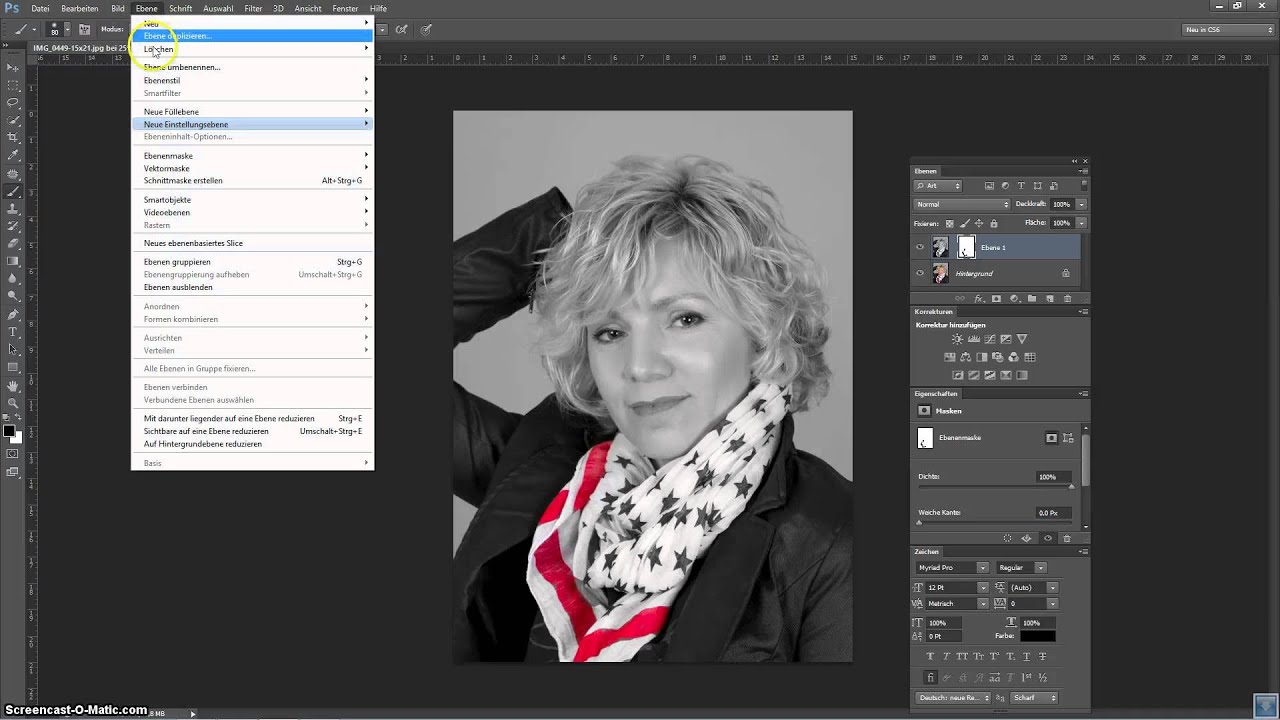Image resolution: width=1280 pixels, height=720 pixels.
Task: Click the trash icon in Ebenen panel
Action: click(1067, 298)
